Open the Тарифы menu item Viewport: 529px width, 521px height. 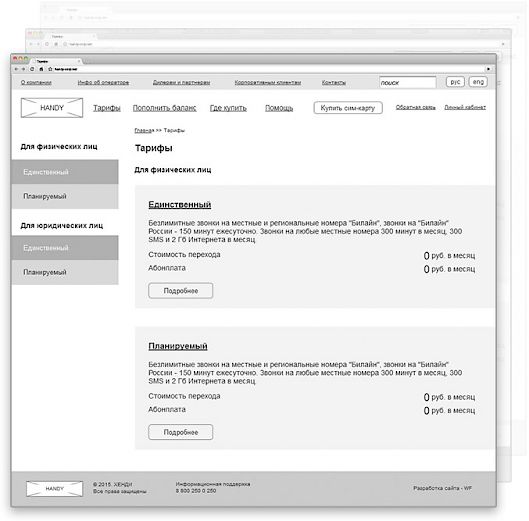point(107,108)
